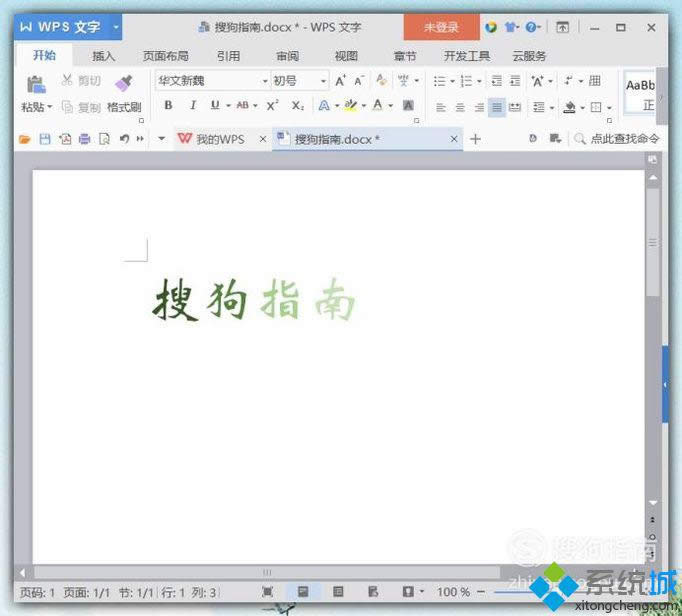Open the 开发工具 (Developer) tab
Image resolution: width=682 pixels, height=616 pixels.
point(467,56)
